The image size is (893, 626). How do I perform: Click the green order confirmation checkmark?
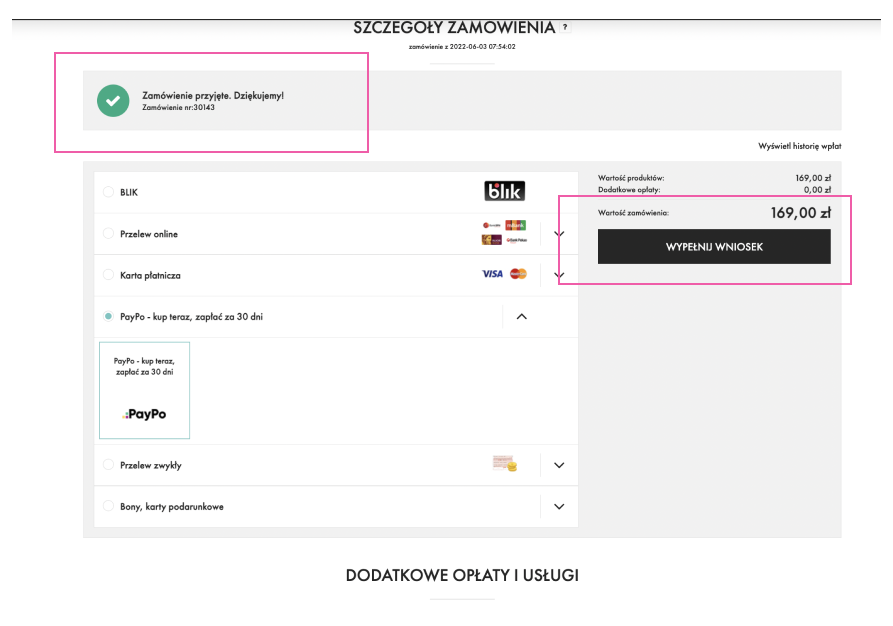coord(113,101)
